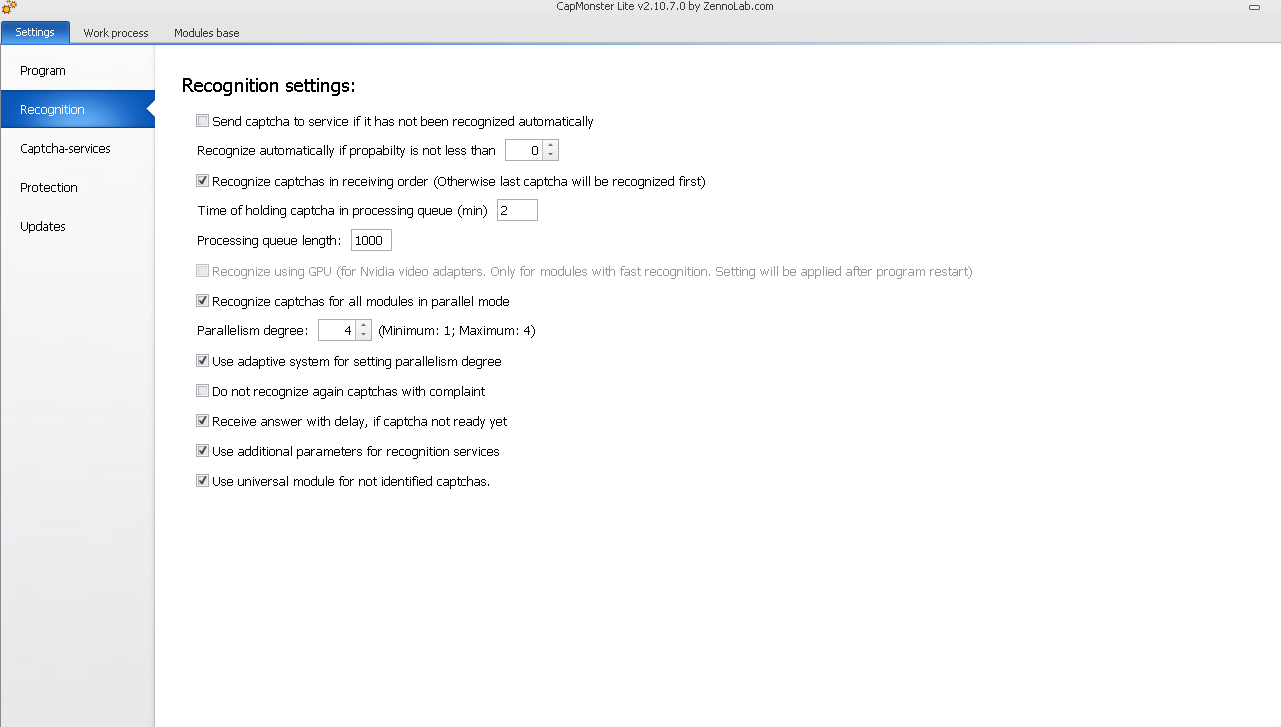The image size is (1281, 727).
Task: Open Captcha-services settings section
Action: click(77, 149)
